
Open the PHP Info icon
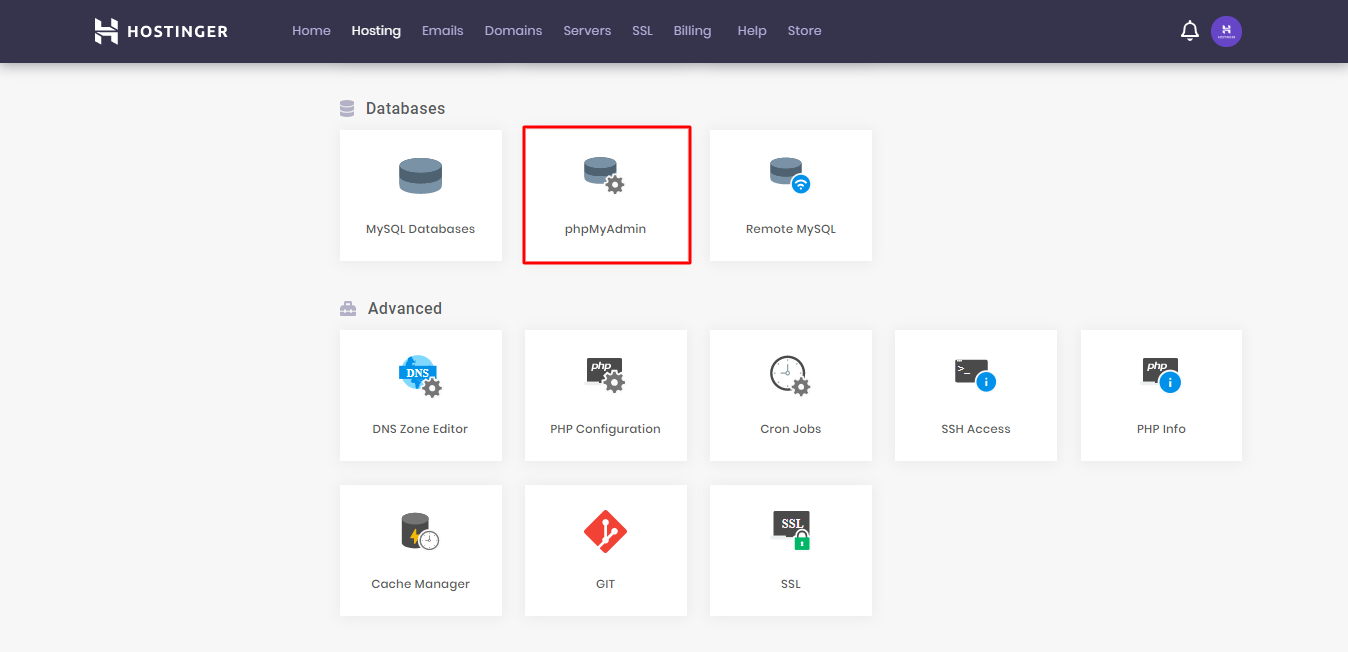[1161, 376]
